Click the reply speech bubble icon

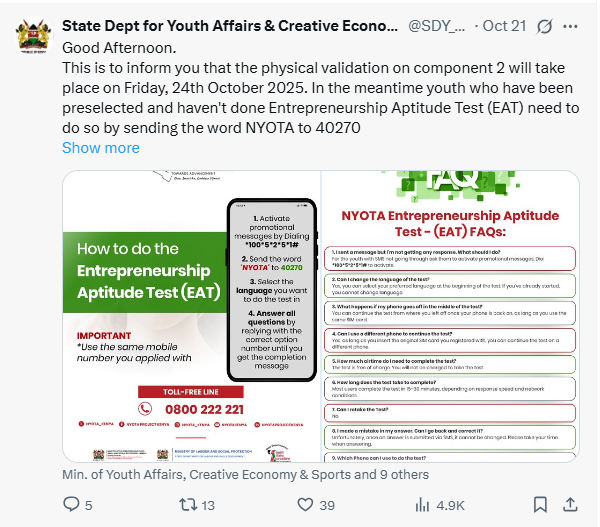[71, 505]
